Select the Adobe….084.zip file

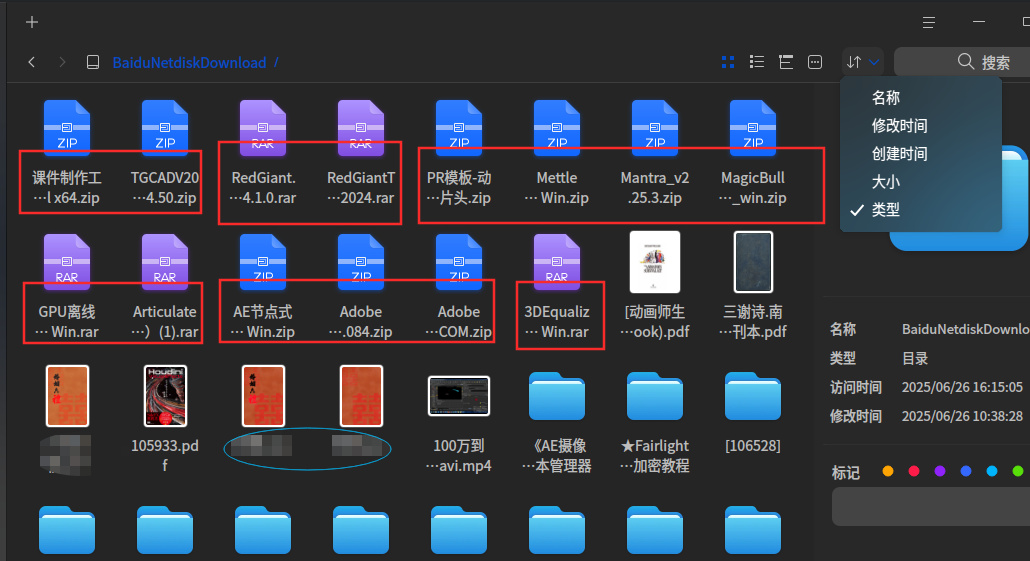coord(361,287)
